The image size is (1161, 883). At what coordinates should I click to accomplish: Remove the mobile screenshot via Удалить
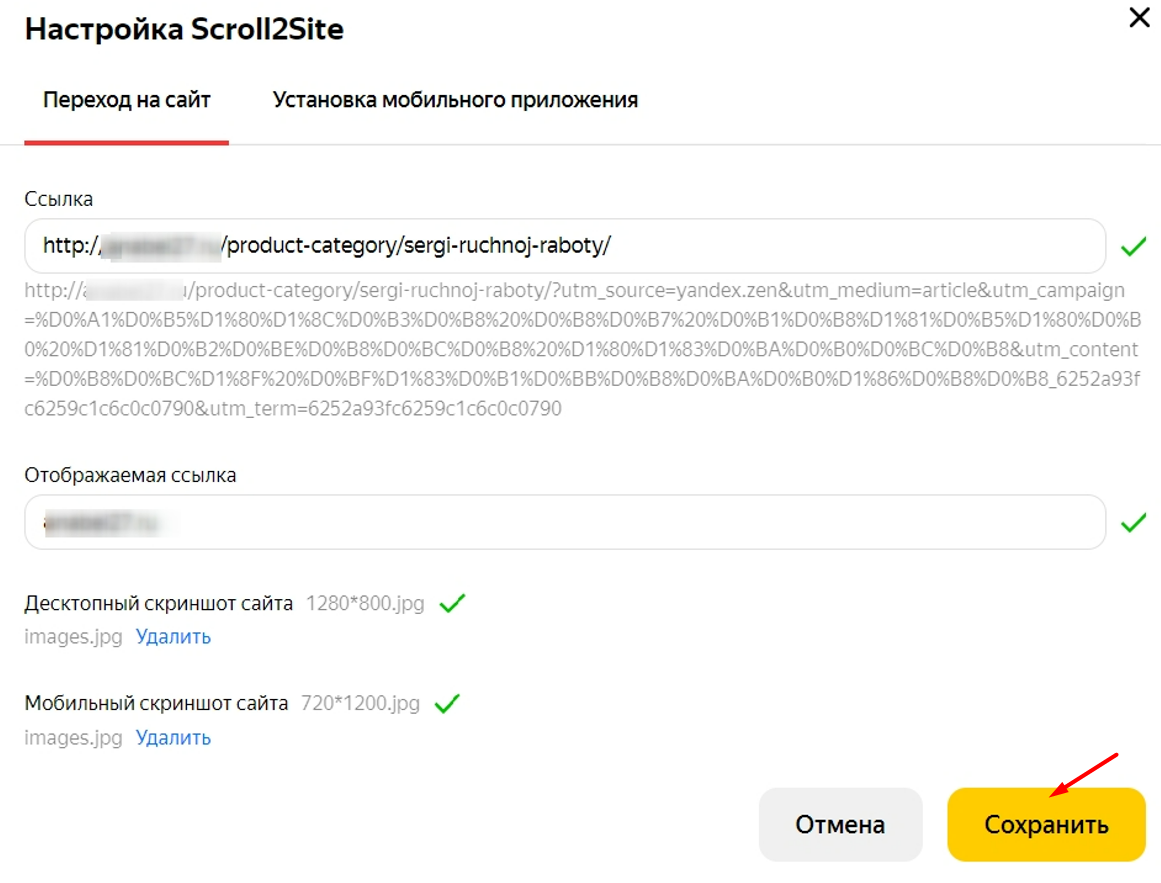[173, 738]
